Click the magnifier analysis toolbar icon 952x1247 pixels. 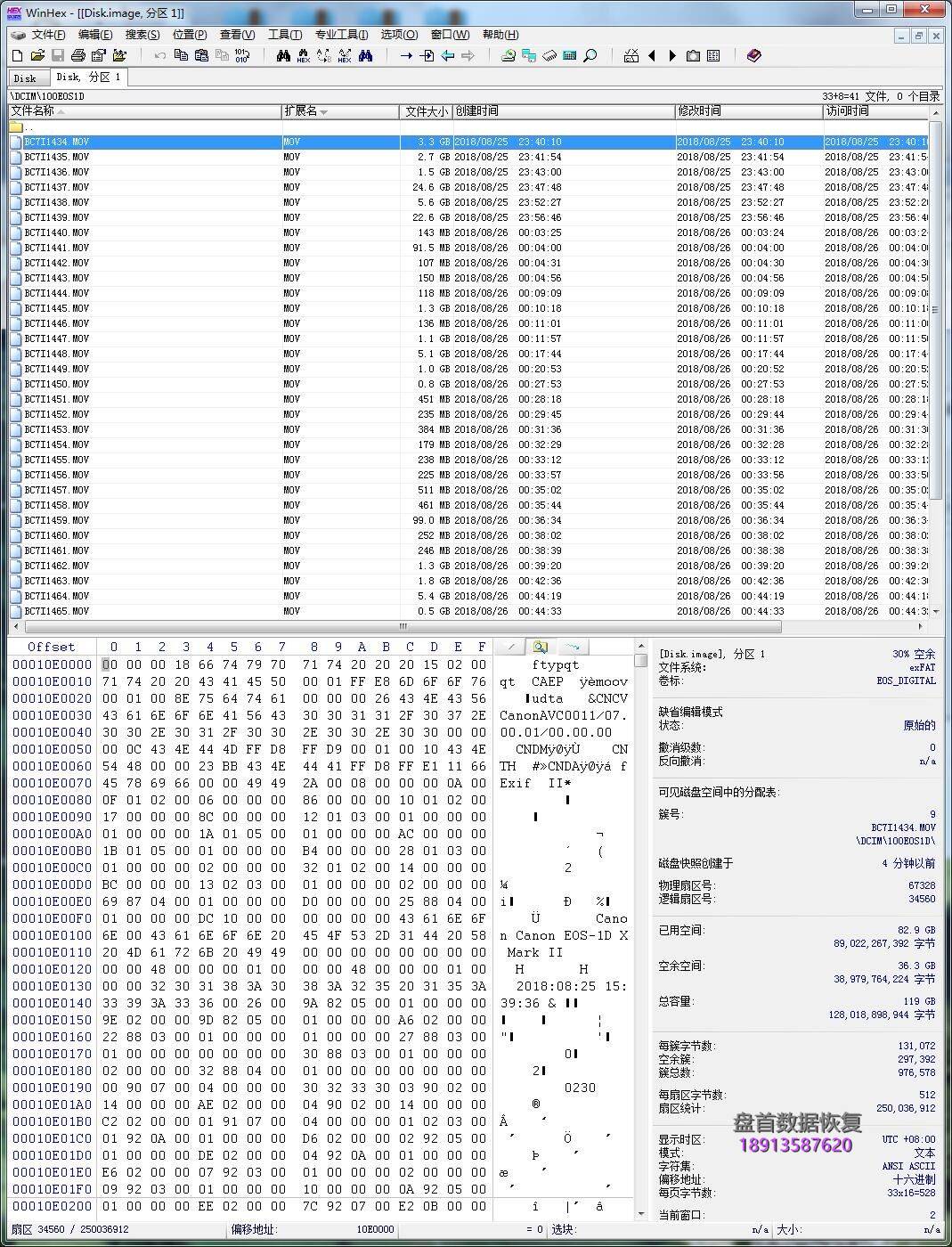pyautogui.click(x=590, y=55)
